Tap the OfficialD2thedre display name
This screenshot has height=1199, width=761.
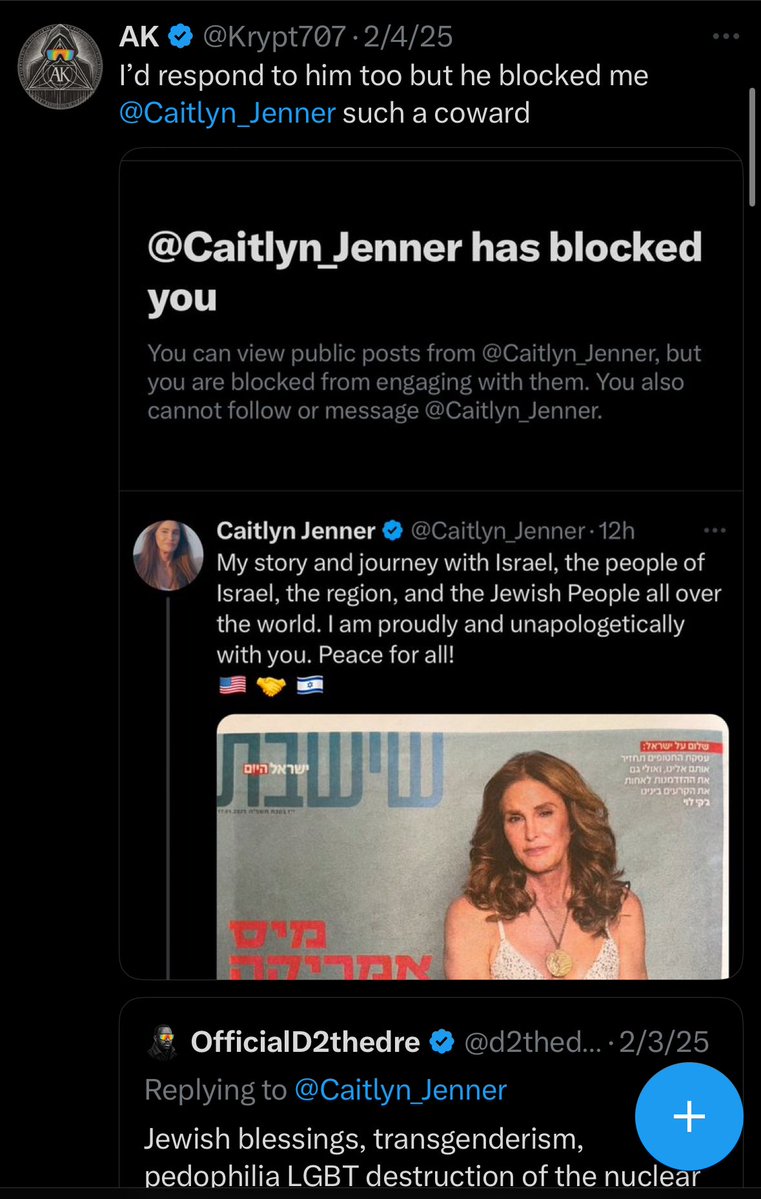[x=305, y=1043]
